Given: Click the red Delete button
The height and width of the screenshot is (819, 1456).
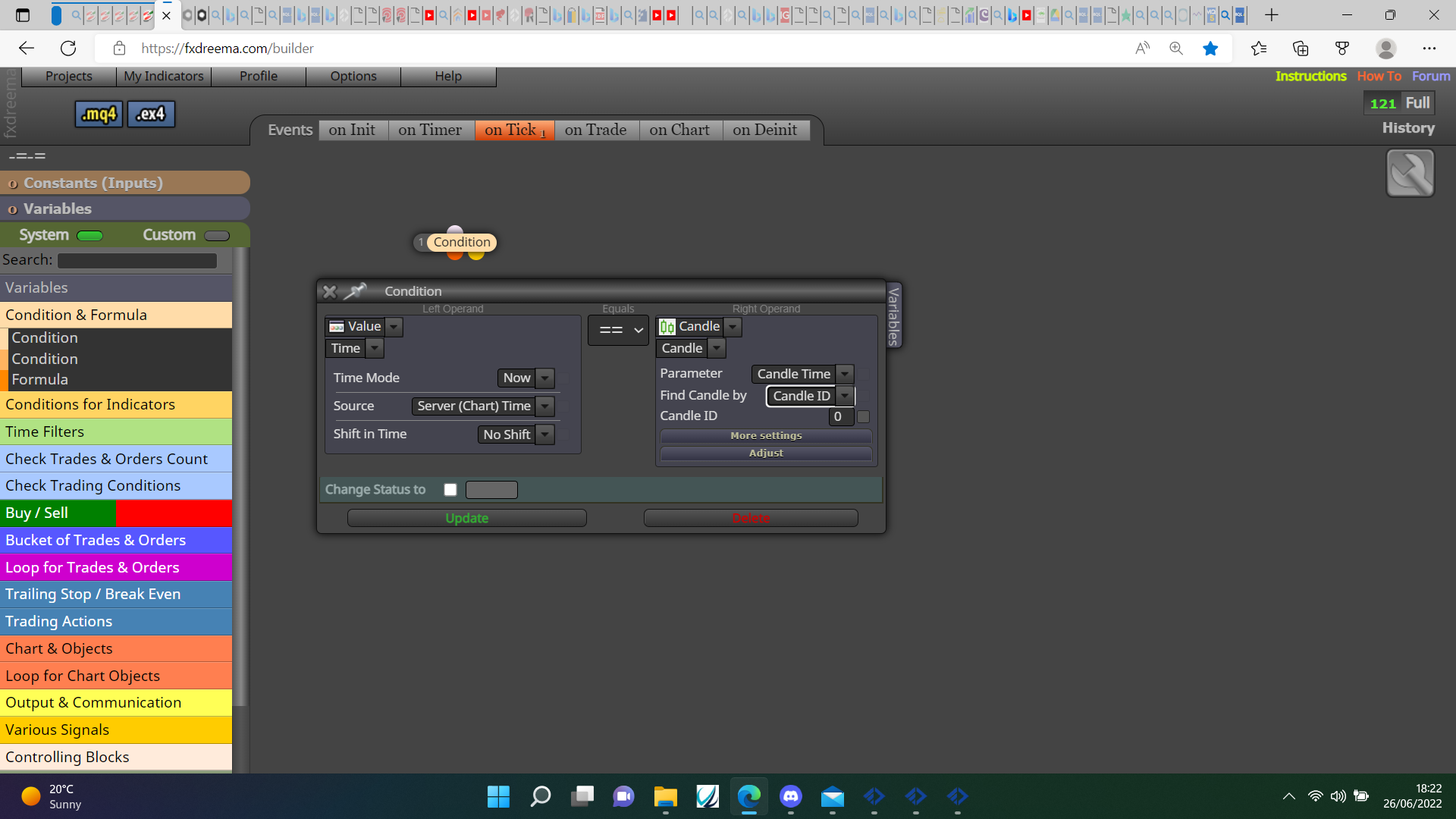Looking at the screenshot, I should (751, 518).
